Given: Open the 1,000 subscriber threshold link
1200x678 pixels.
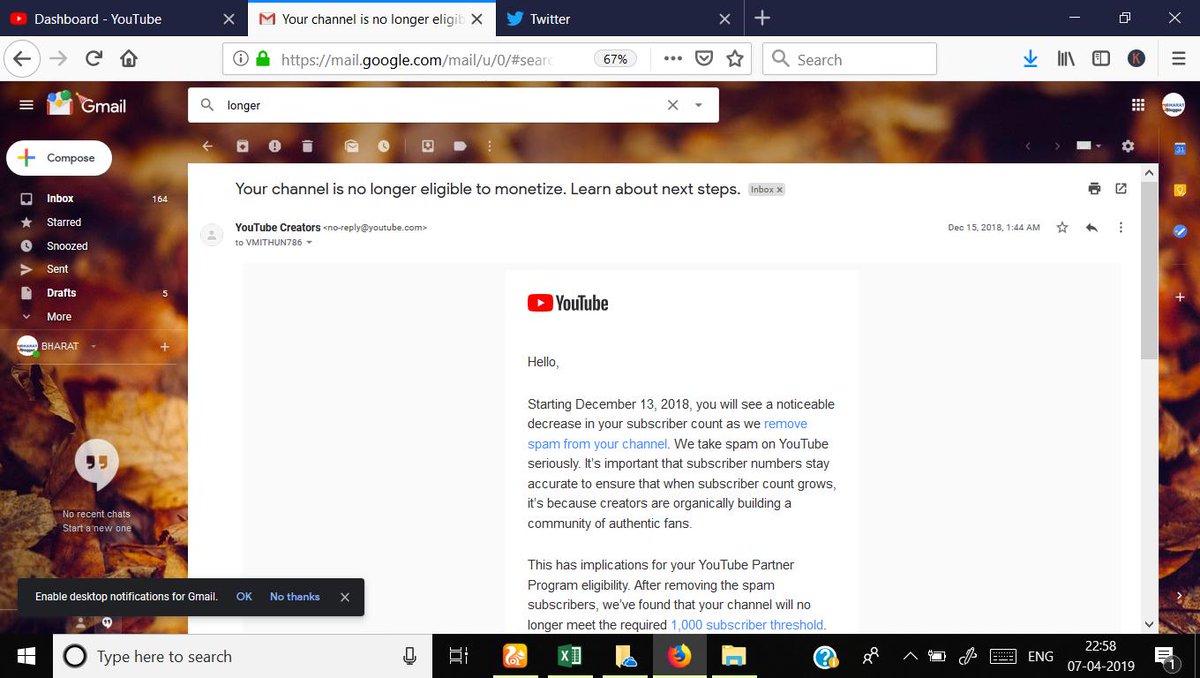Looking at the screenshot, I should [747, 625].
